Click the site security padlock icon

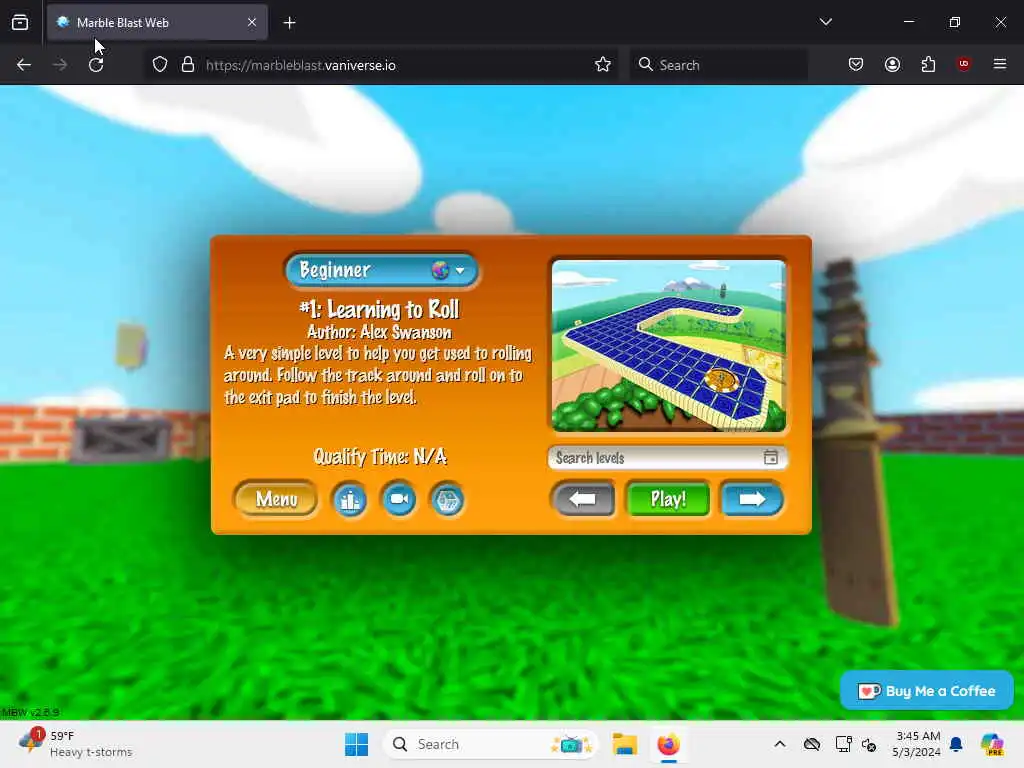tap(188, 65)
